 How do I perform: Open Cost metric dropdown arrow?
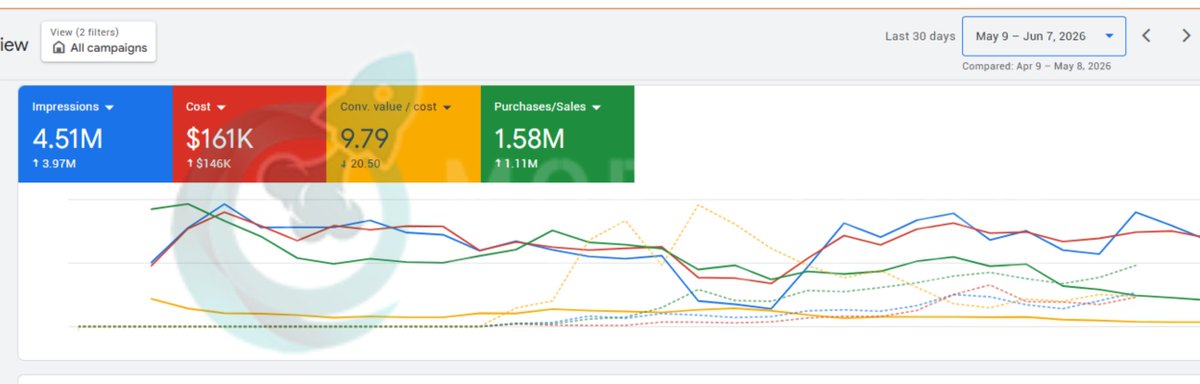pos(221,107)
